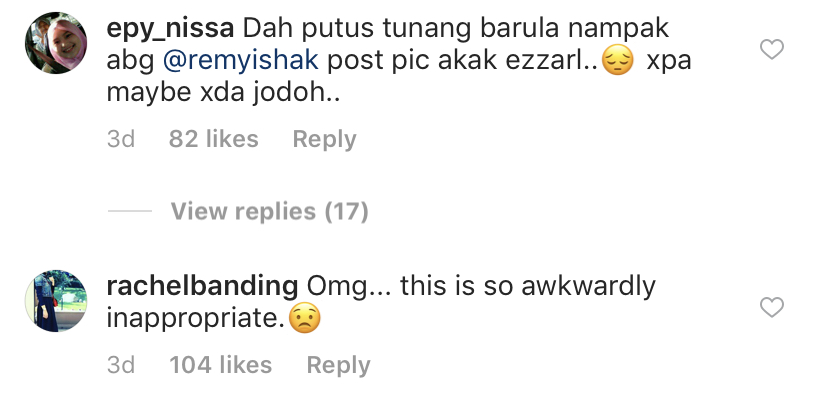Screen dimensions: 828x410
Task: Select the text 'Dah putus tunang barula nampak'
Action: coord(456,30)
